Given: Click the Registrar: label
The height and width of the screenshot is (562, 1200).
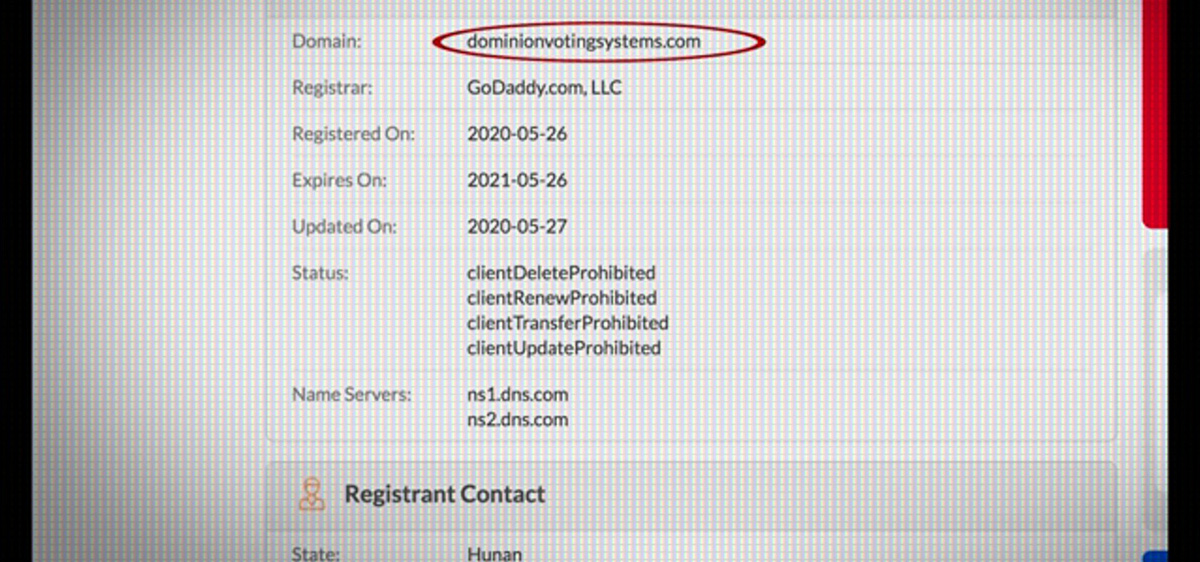Looking at the screenshot, I should [x=332, y=88].
